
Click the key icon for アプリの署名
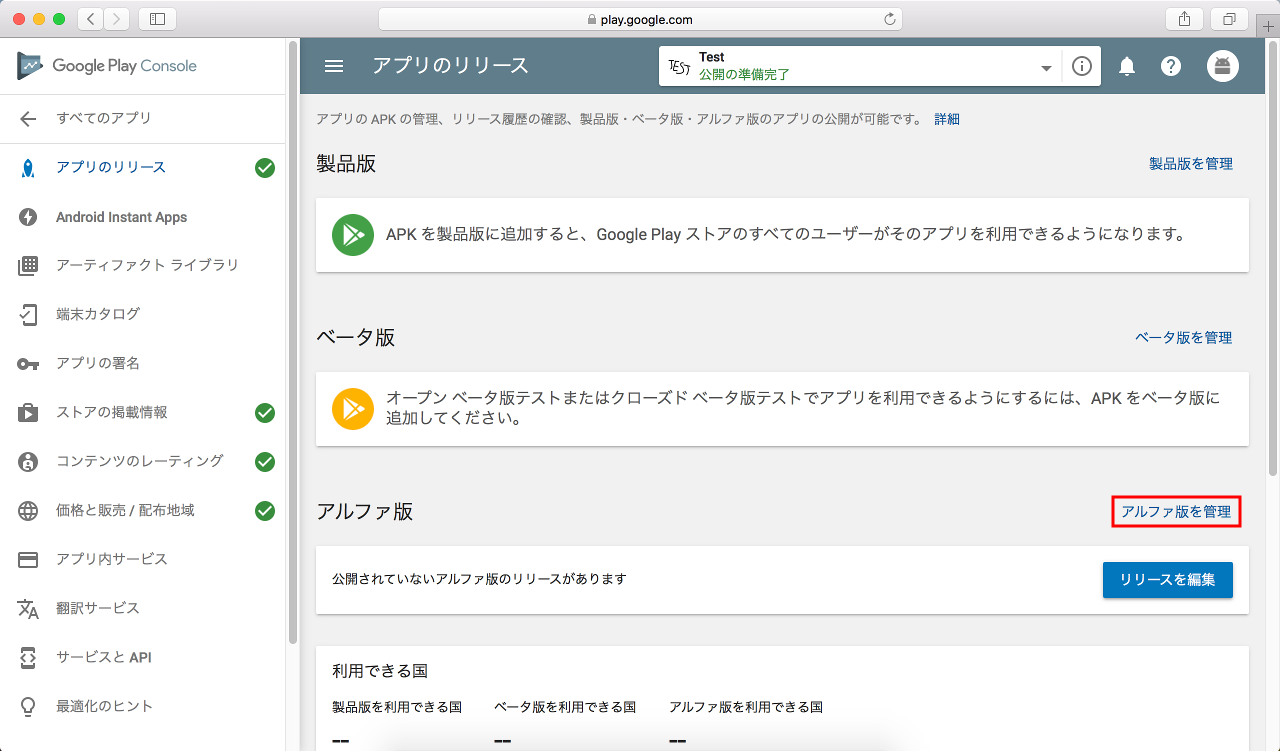tap(28, 364)
